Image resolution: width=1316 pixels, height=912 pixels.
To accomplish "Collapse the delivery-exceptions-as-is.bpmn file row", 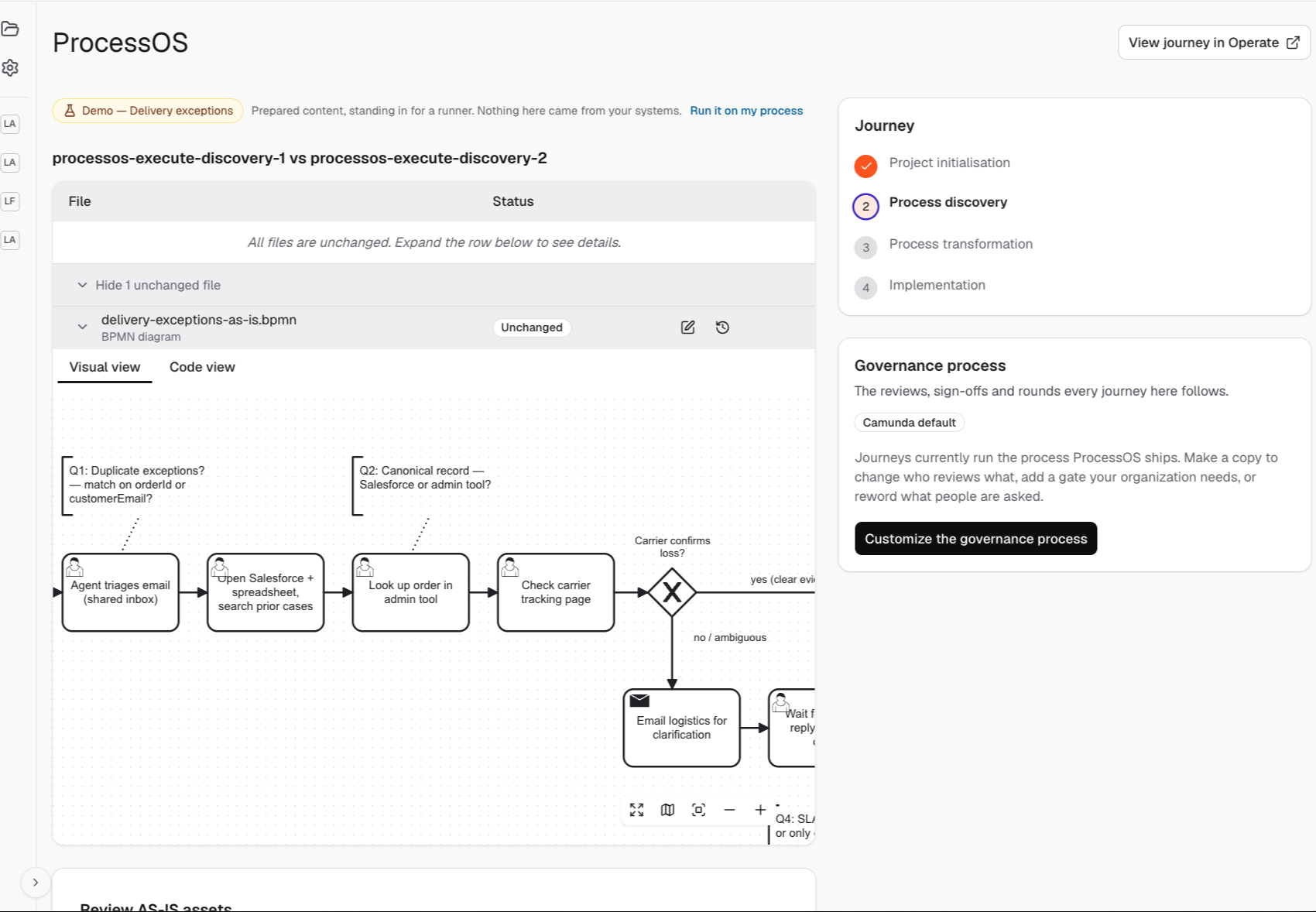I will [x=82, y=327].
